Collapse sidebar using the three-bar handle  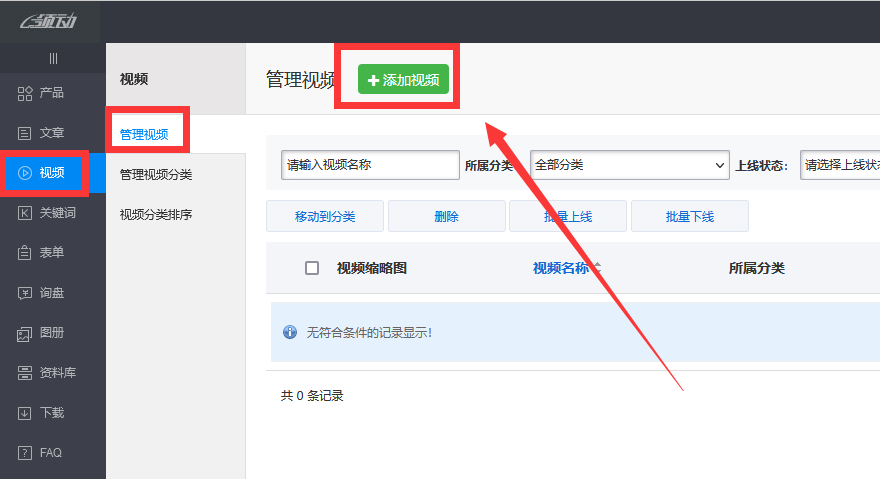(53, 59)
